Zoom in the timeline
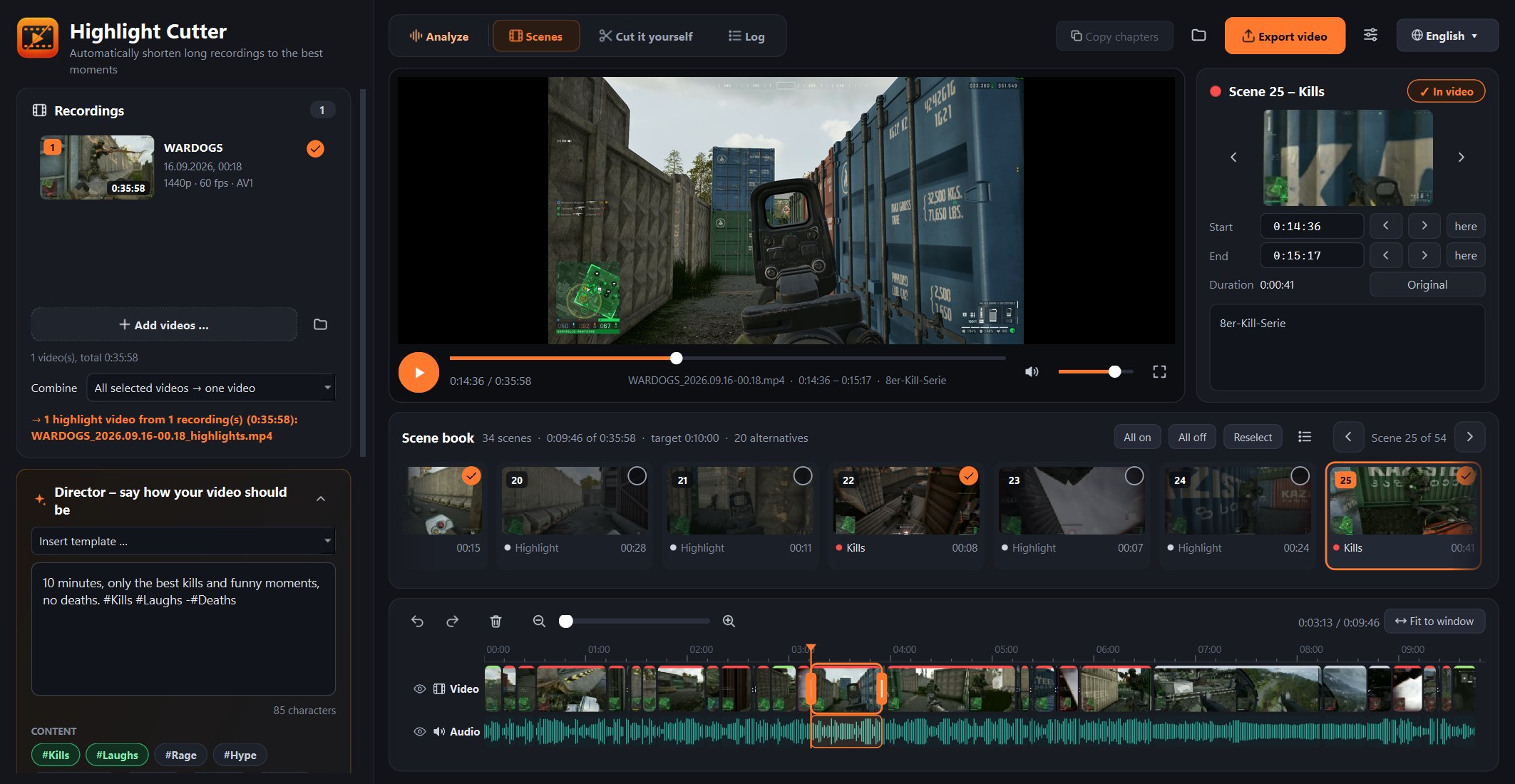 pos(729,621)
